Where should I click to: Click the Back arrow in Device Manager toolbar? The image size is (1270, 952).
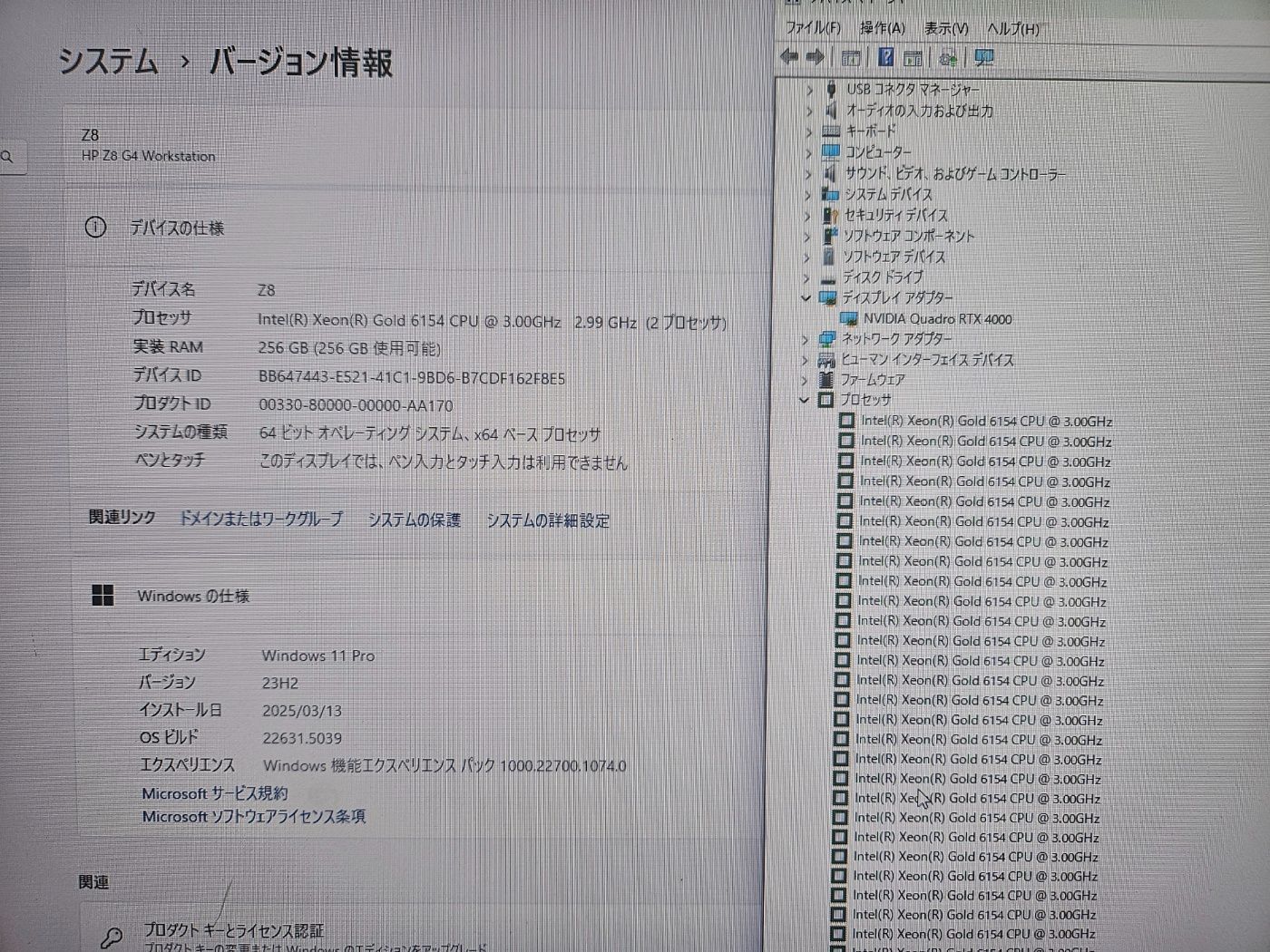tap(789, 57)
